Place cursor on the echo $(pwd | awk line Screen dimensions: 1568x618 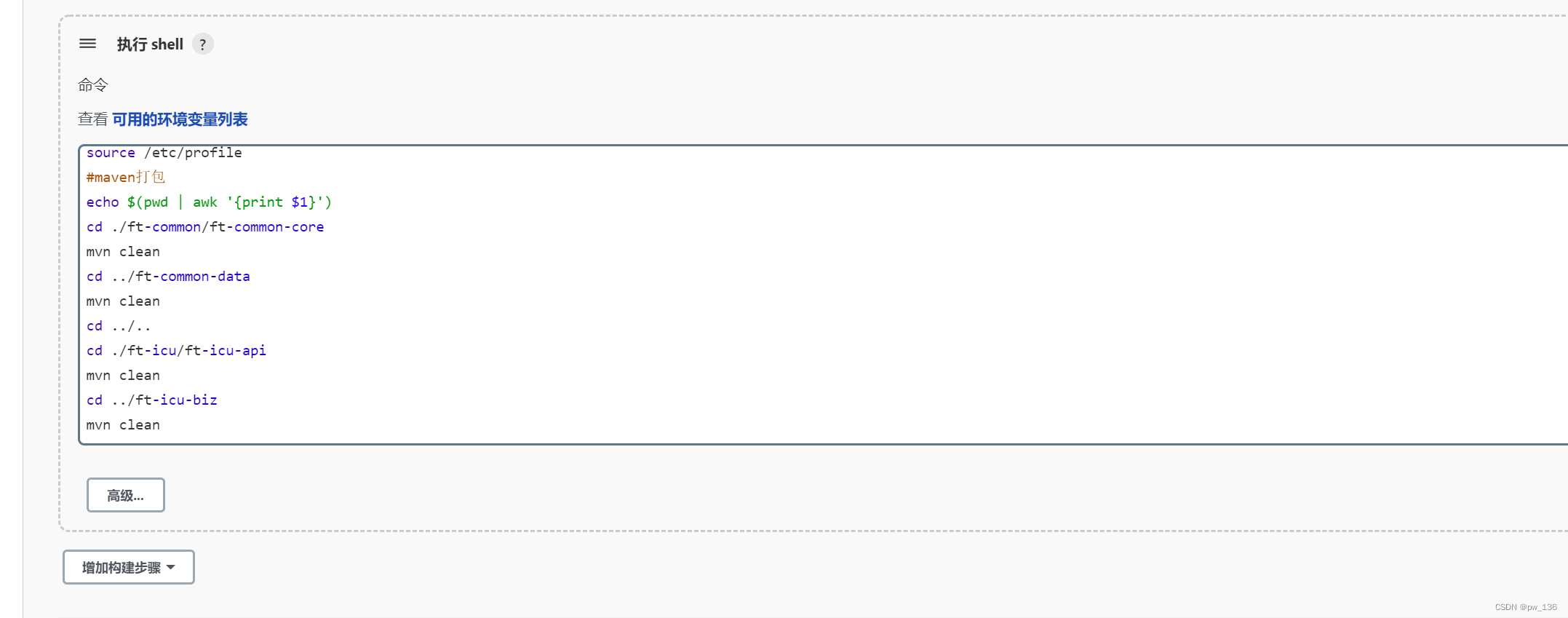[x=209, y=202]
